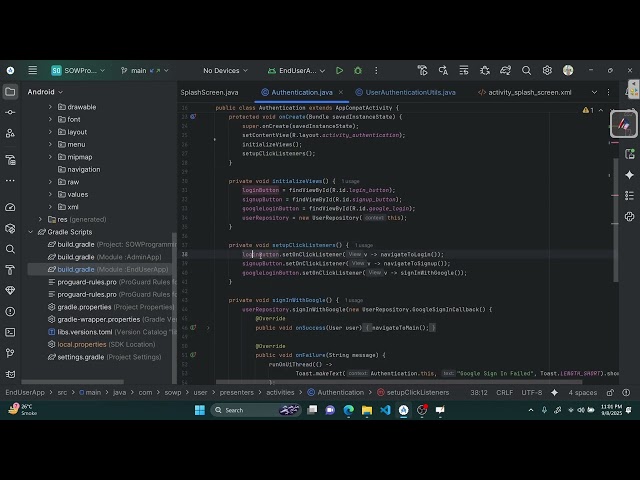This screenshot has width=640, height=480.
Task: Open File Explorer from taskbar
Action: coord(367,410)
